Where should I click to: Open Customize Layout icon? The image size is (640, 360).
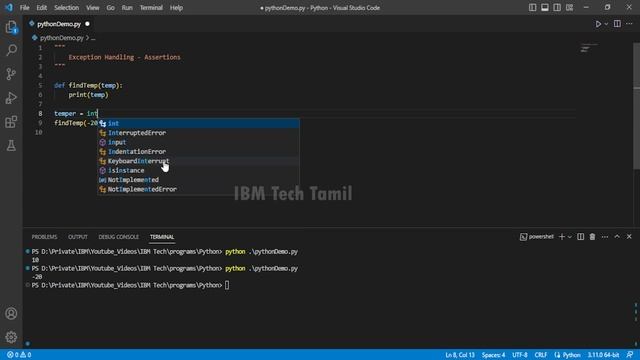[569, 7]
